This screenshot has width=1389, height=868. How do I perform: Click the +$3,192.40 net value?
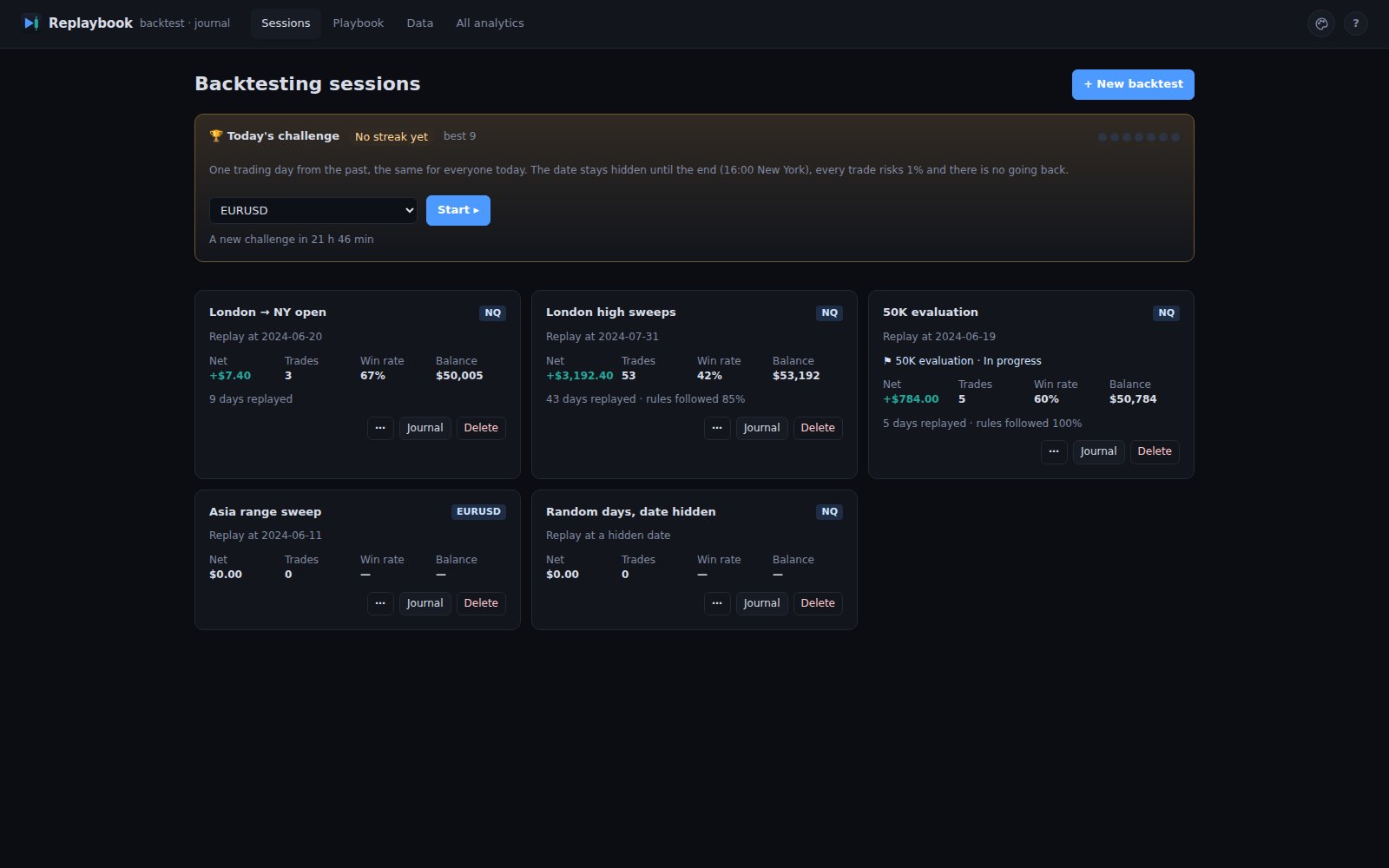(579, 376)
